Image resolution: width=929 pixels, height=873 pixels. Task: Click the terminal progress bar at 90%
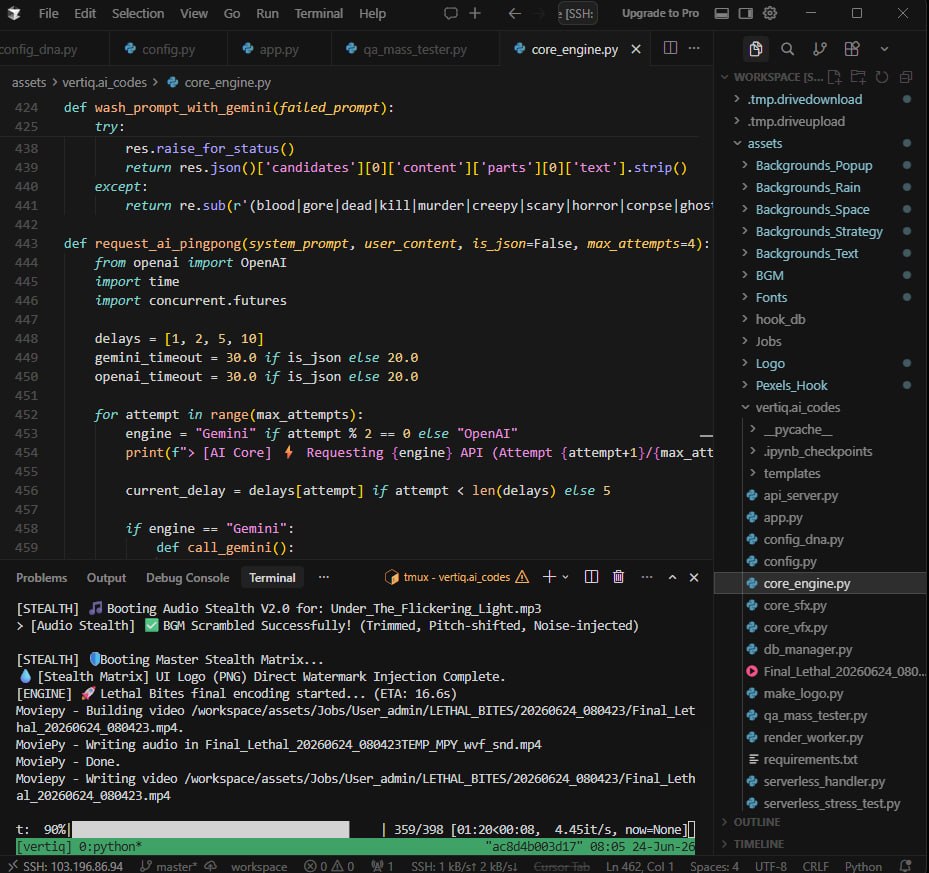pos(210,829)
